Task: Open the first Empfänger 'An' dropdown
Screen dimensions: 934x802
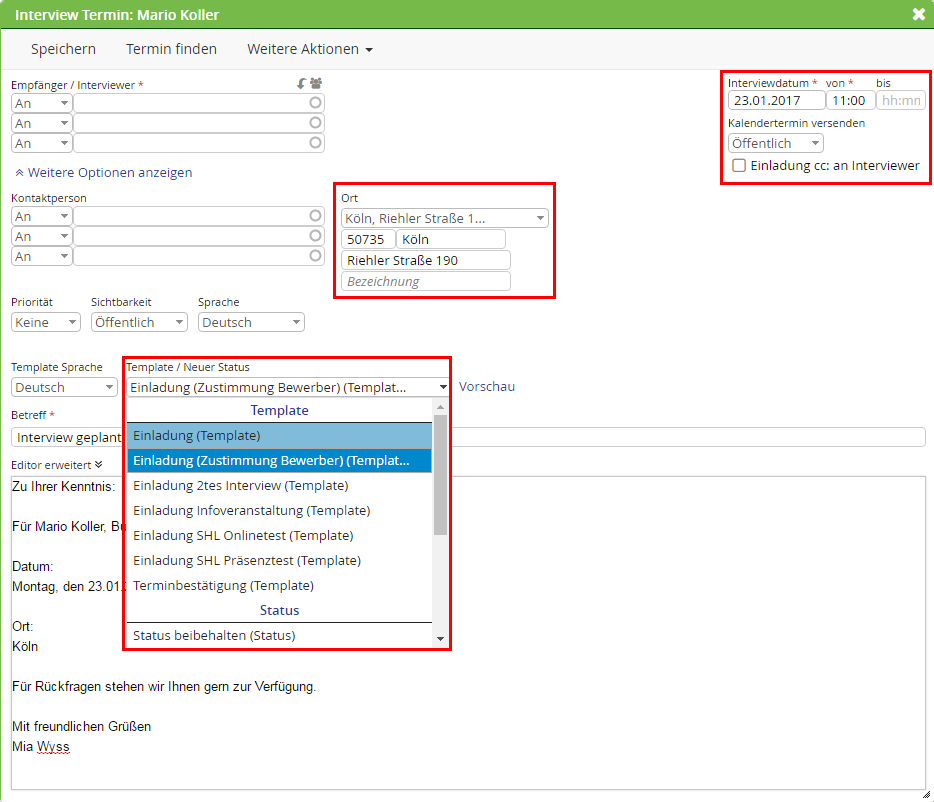Action: tap(42, 103)
